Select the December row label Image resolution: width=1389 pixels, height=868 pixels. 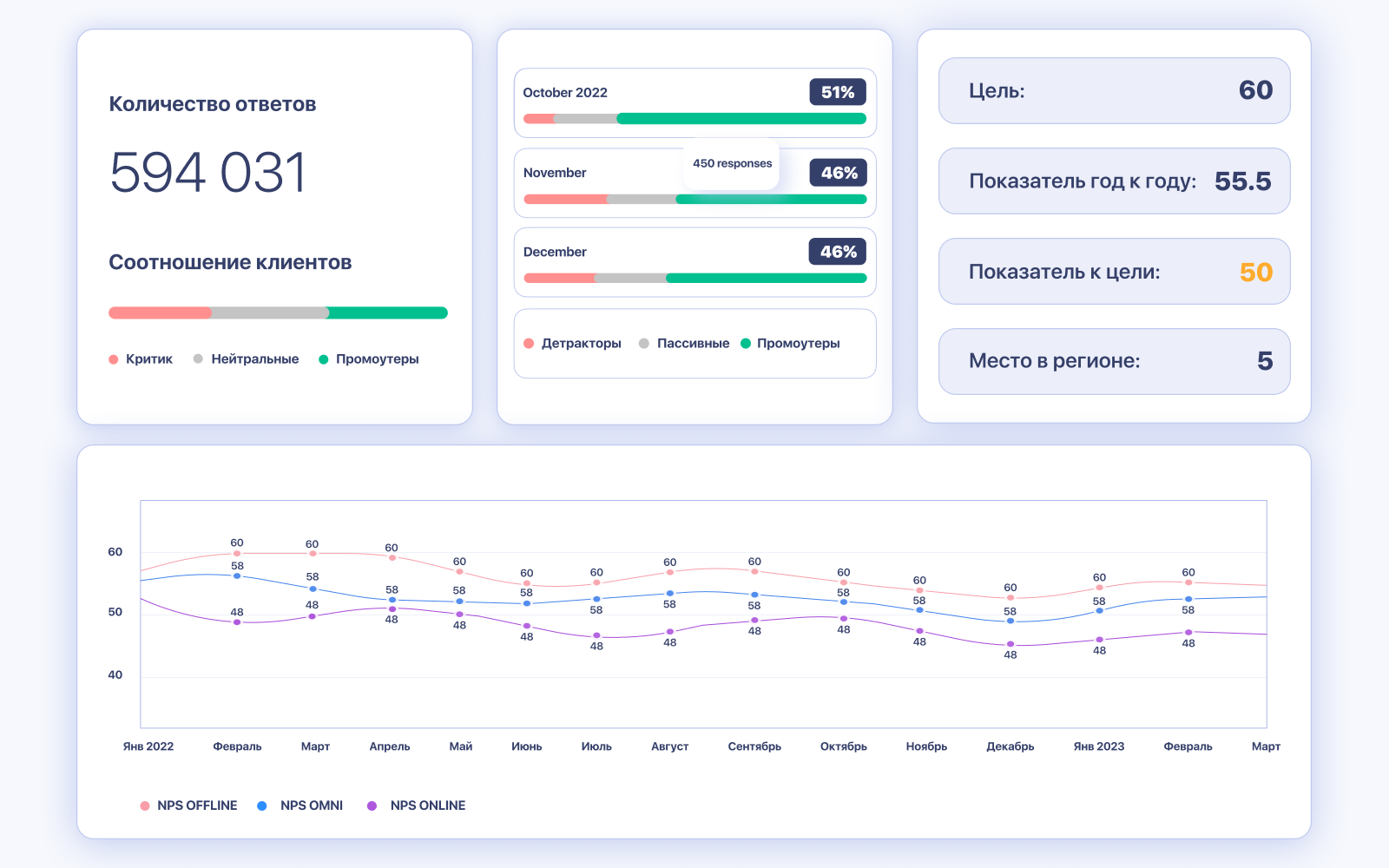coord(555,252)
